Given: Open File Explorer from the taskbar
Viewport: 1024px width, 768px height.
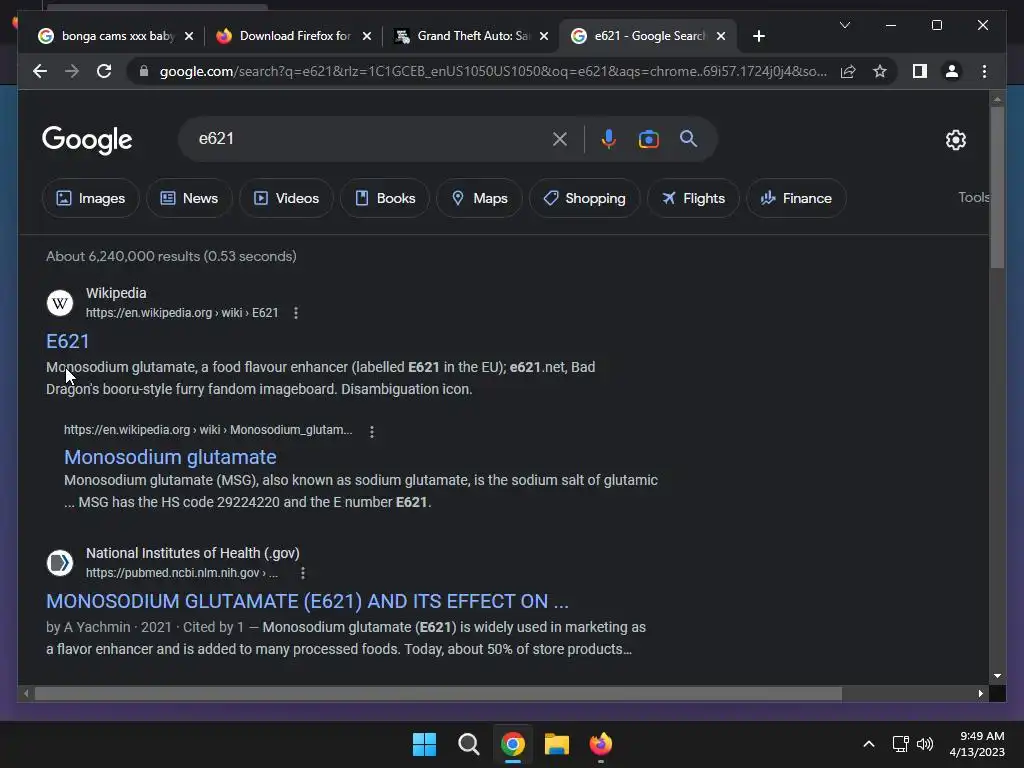Looking at the screenshot, I should point(557,744).
